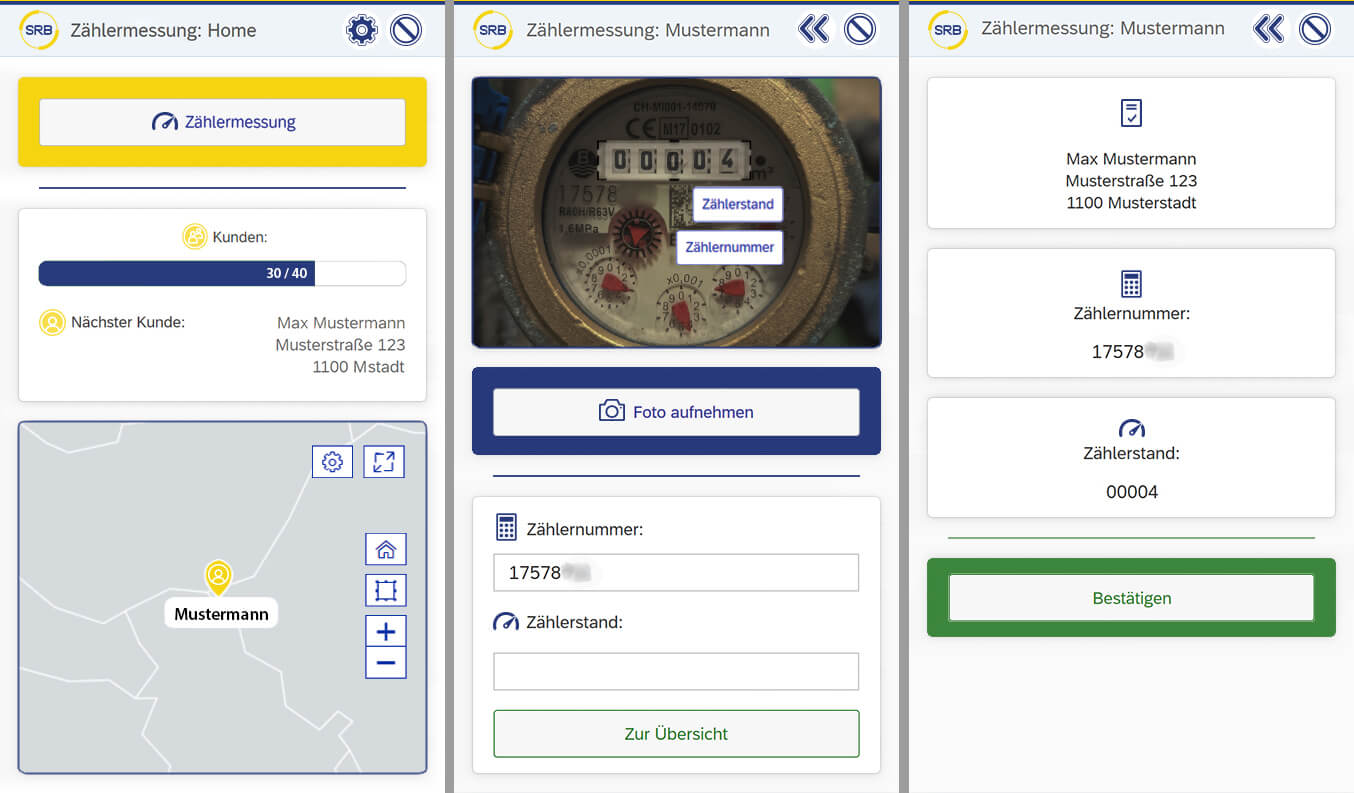Reset map to home view
This screenshot has height=793, width=1354.
coord(386,549)
